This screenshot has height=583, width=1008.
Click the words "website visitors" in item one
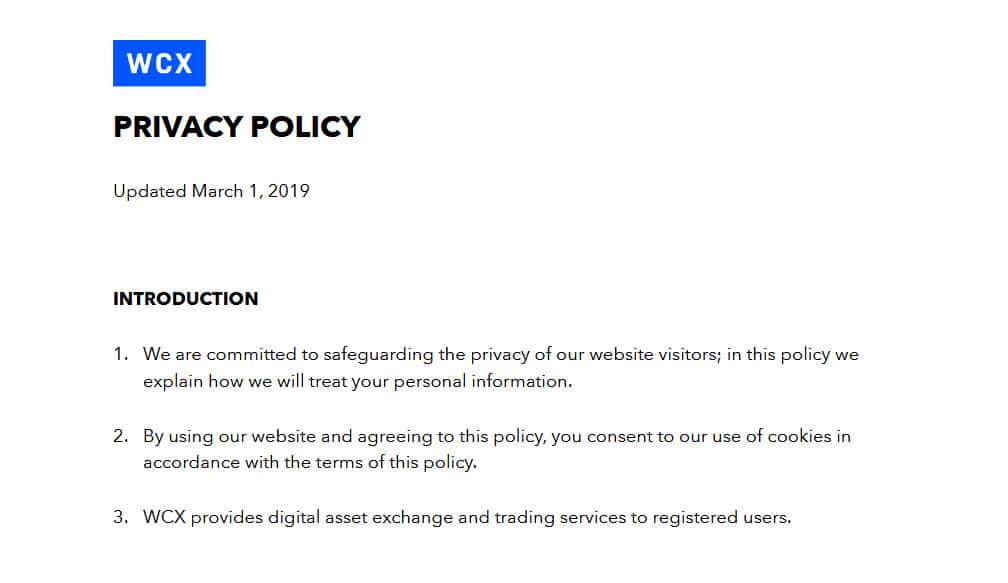click(650, 354)
